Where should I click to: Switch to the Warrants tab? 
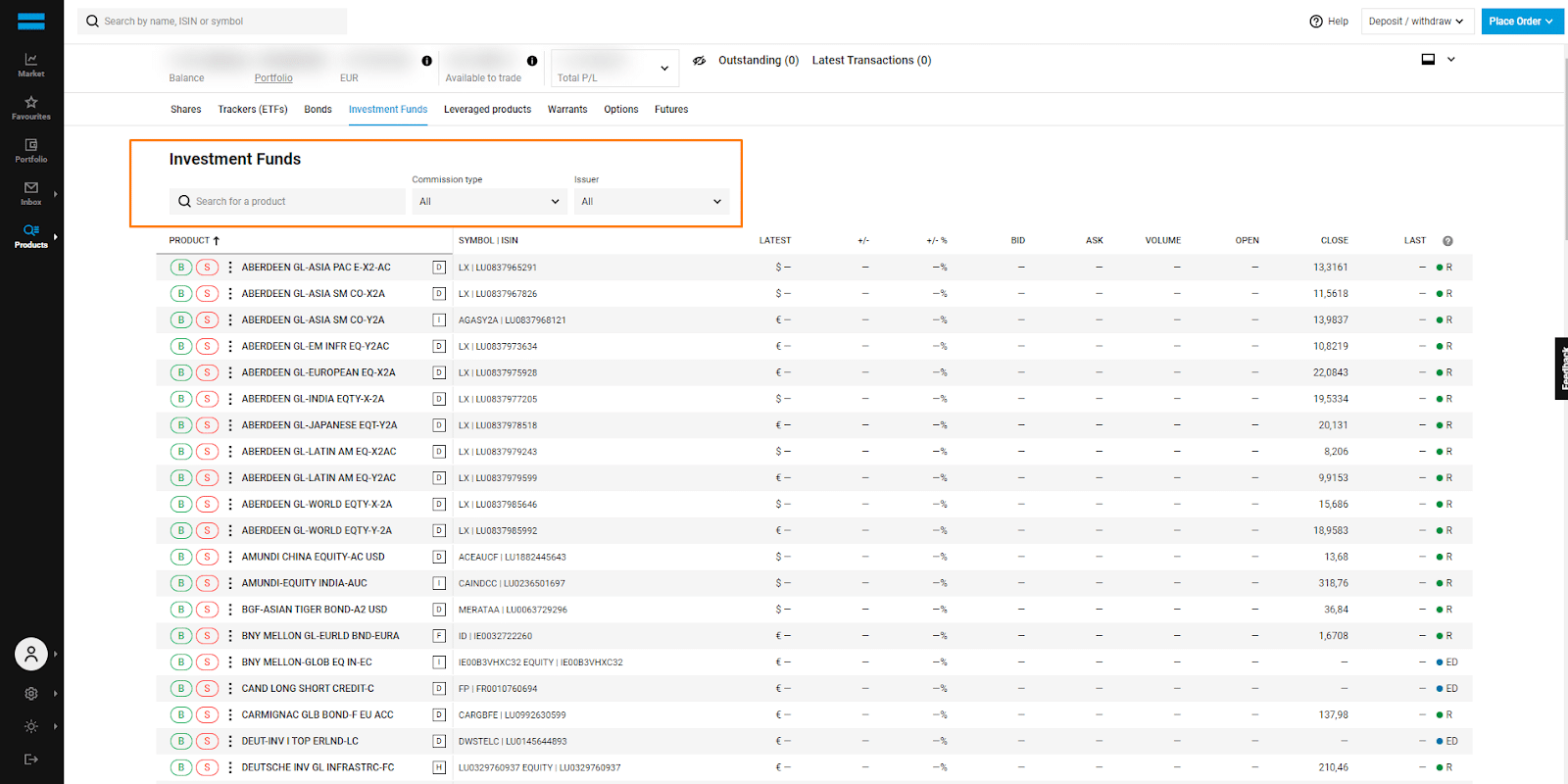click(567, 110)
